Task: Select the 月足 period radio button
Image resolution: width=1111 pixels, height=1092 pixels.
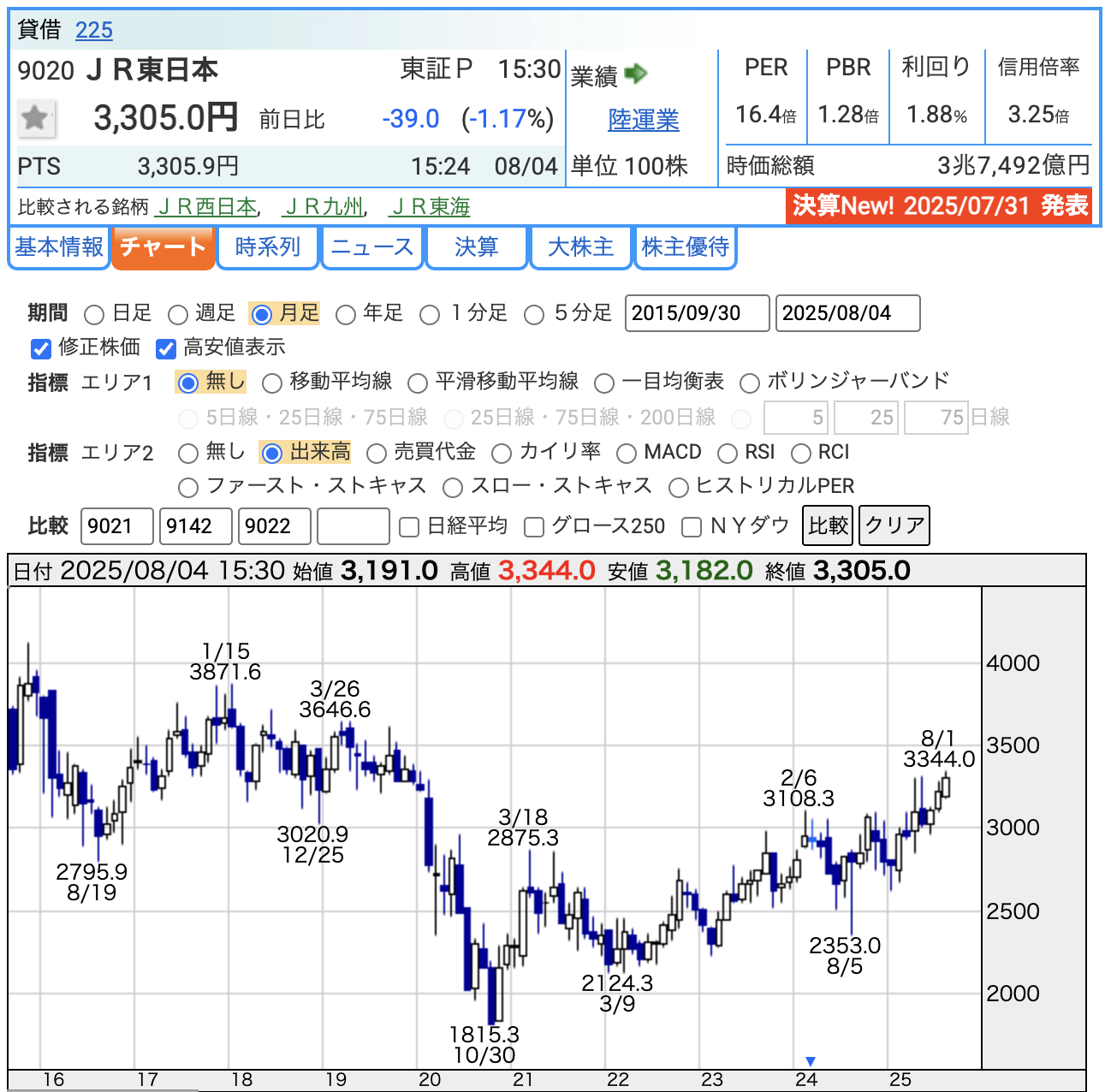Action: [262, 315]
